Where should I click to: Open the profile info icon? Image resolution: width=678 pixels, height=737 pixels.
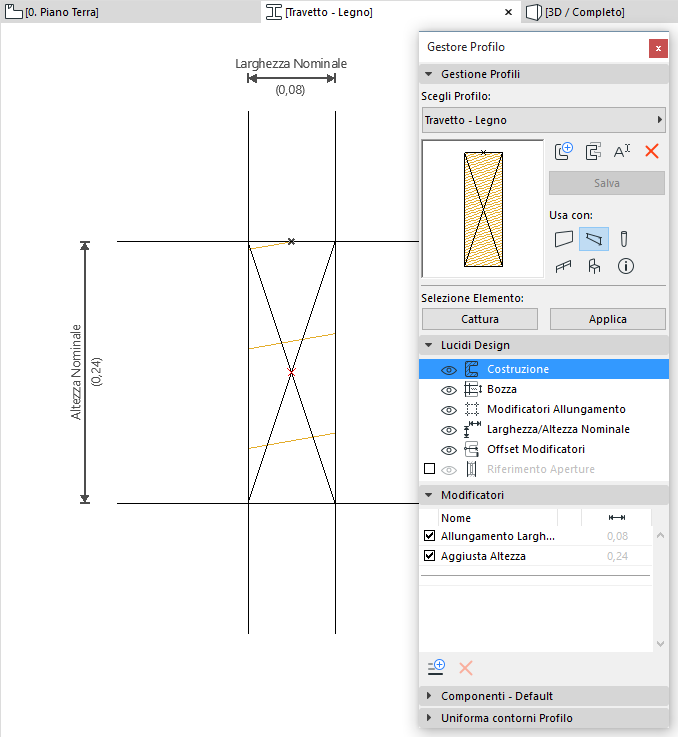(x=625, y=267)
